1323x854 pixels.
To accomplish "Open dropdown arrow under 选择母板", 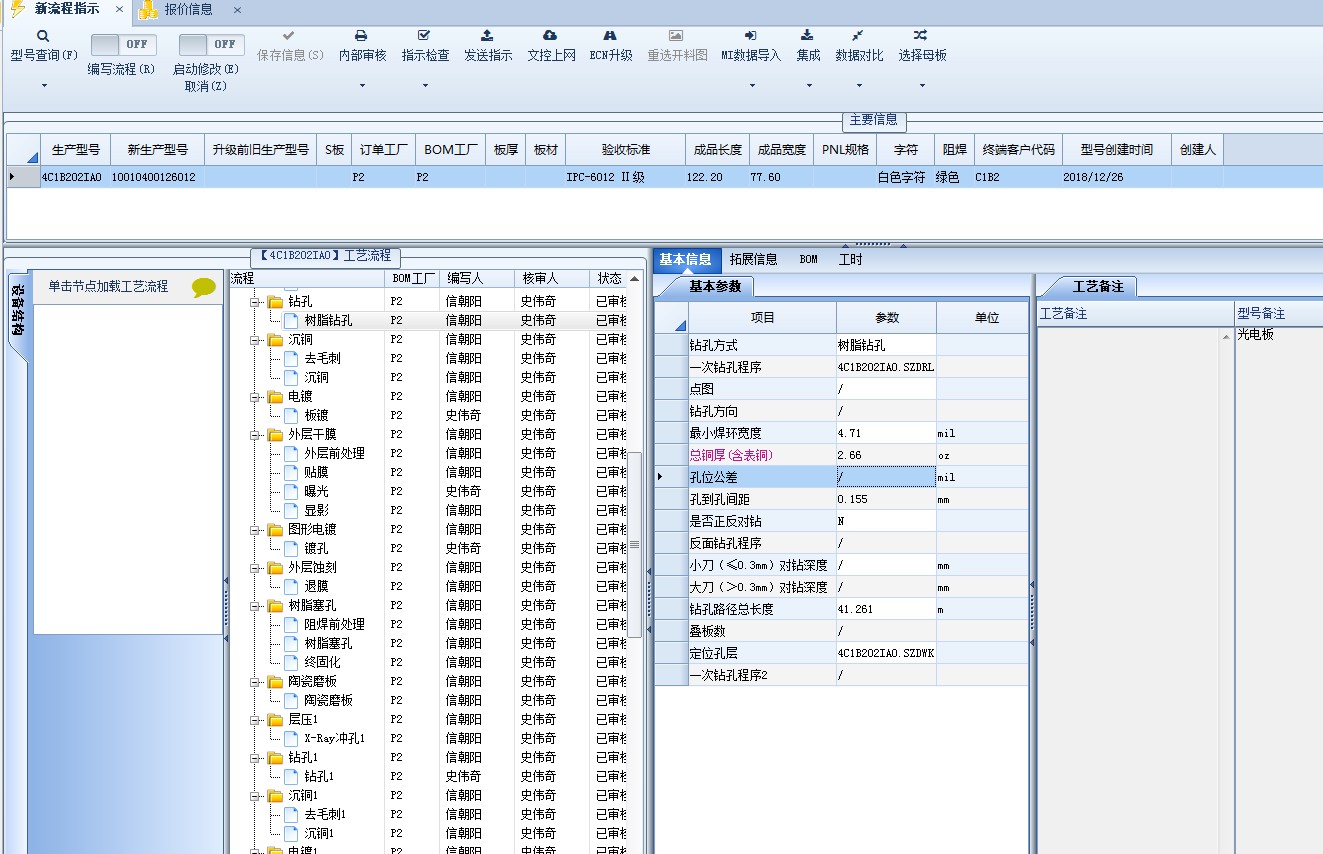I will [922, 86].
